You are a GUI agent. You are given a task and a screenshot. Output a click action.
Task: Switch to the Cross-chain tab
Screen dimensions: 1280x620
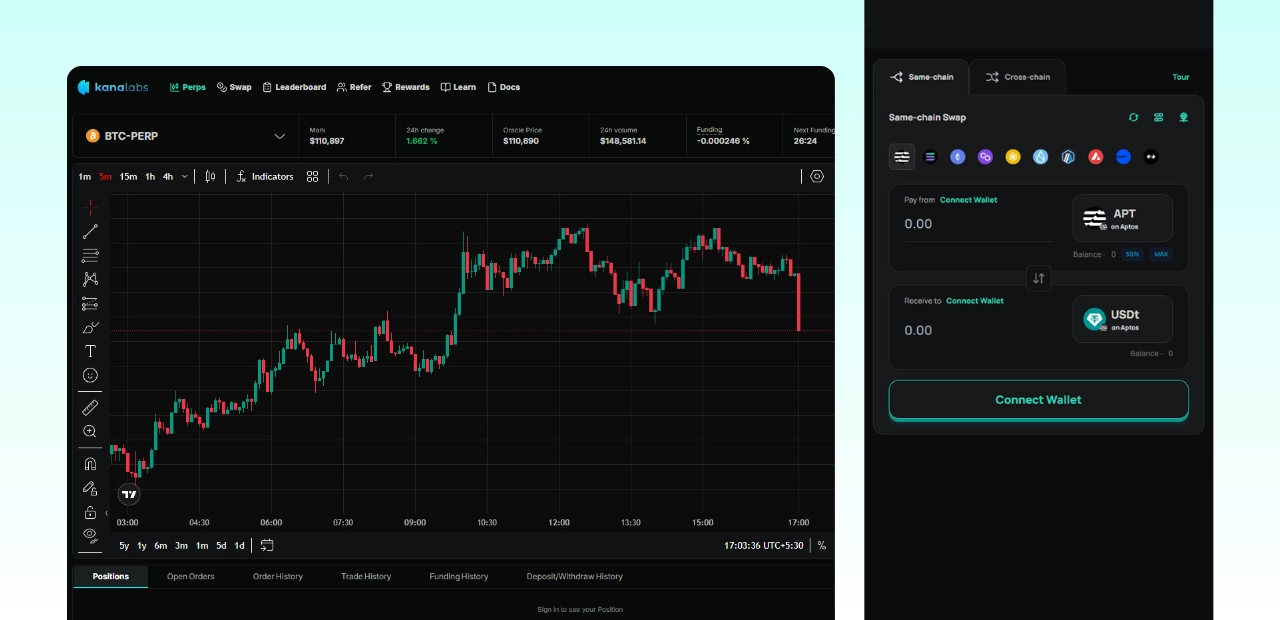1017,77
